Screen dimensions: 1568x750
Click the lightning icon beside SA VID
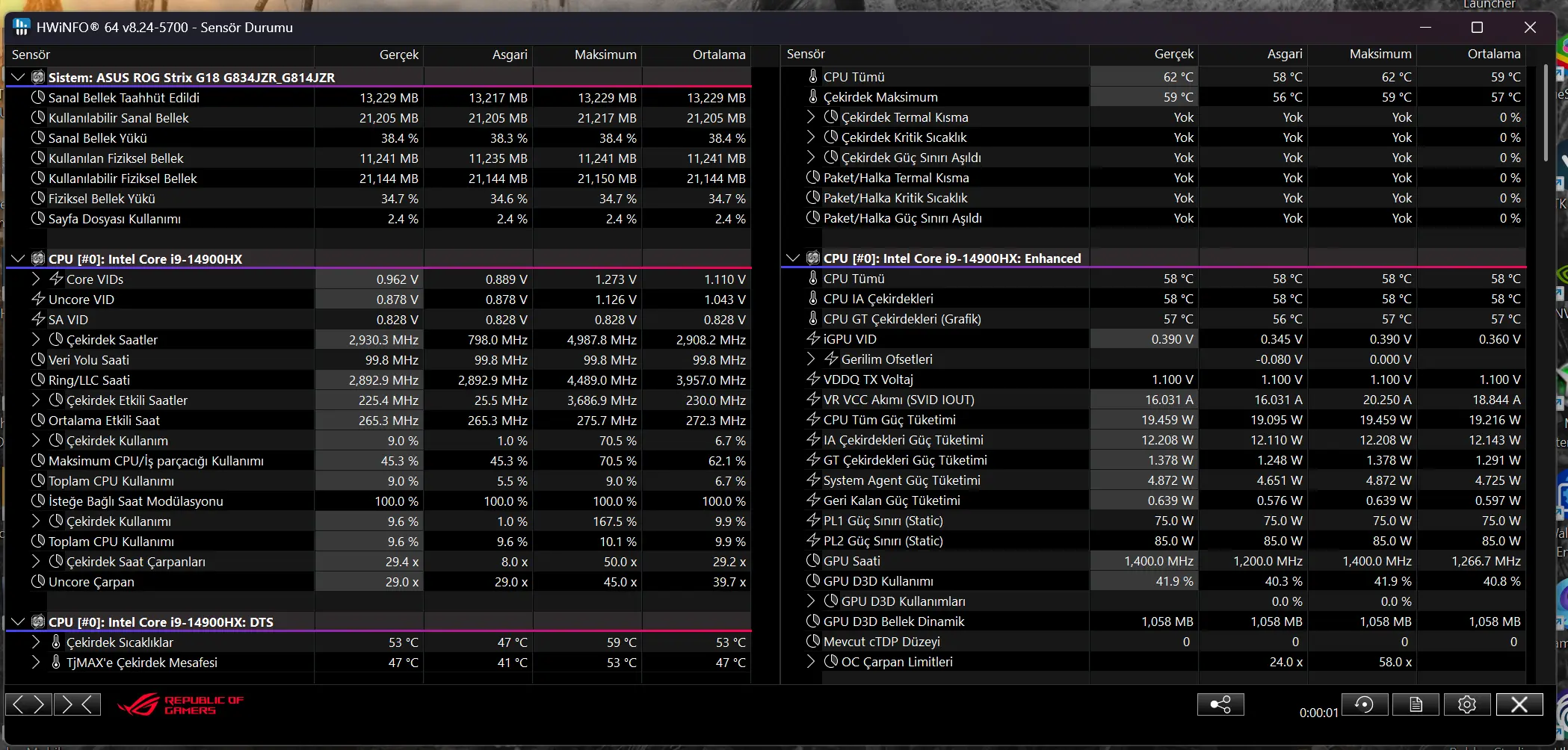[38, 320]
